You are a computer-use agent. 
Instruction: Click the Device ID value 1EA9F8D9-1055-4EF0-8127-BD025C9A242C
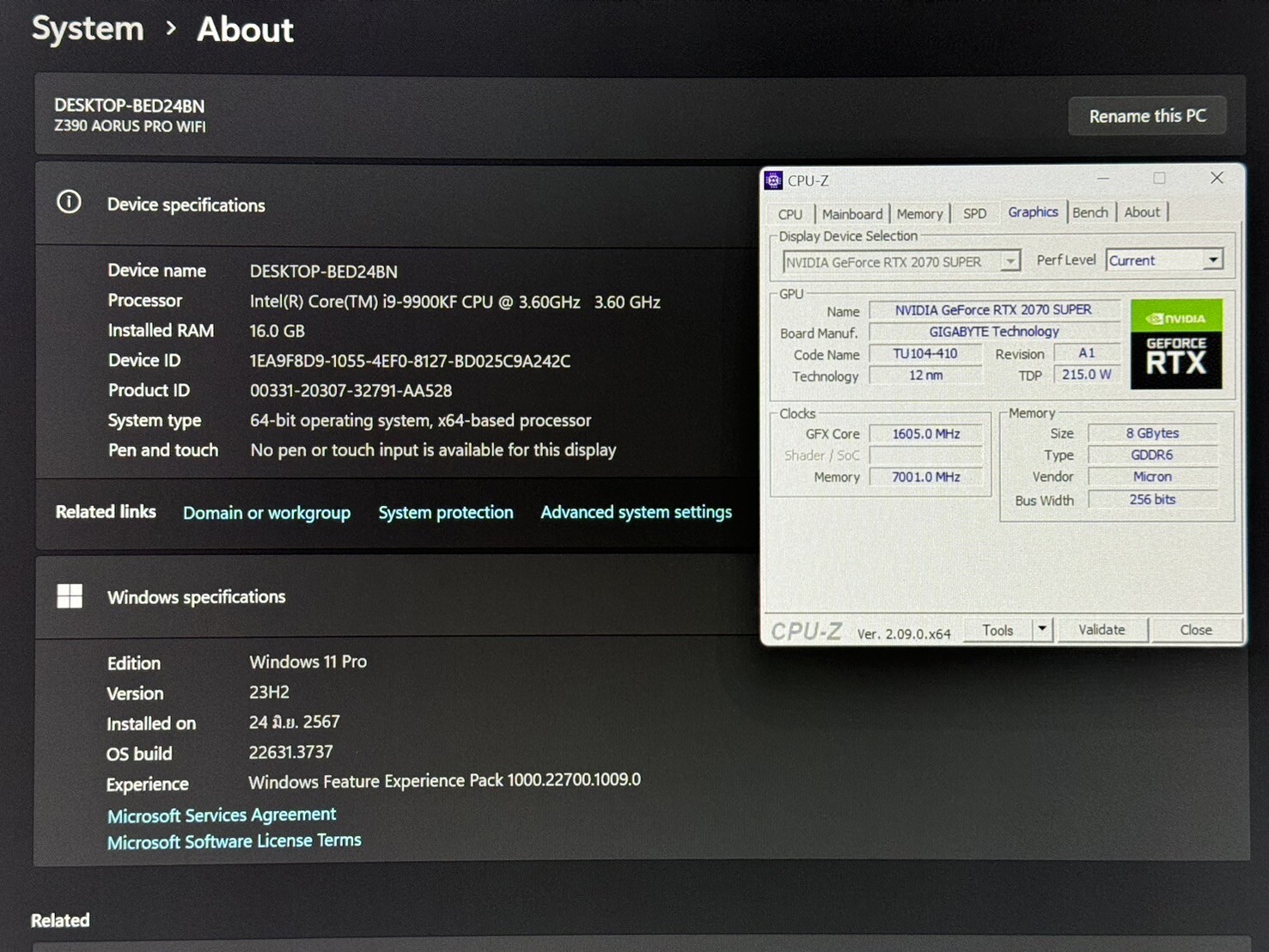[x=410, y=361]
